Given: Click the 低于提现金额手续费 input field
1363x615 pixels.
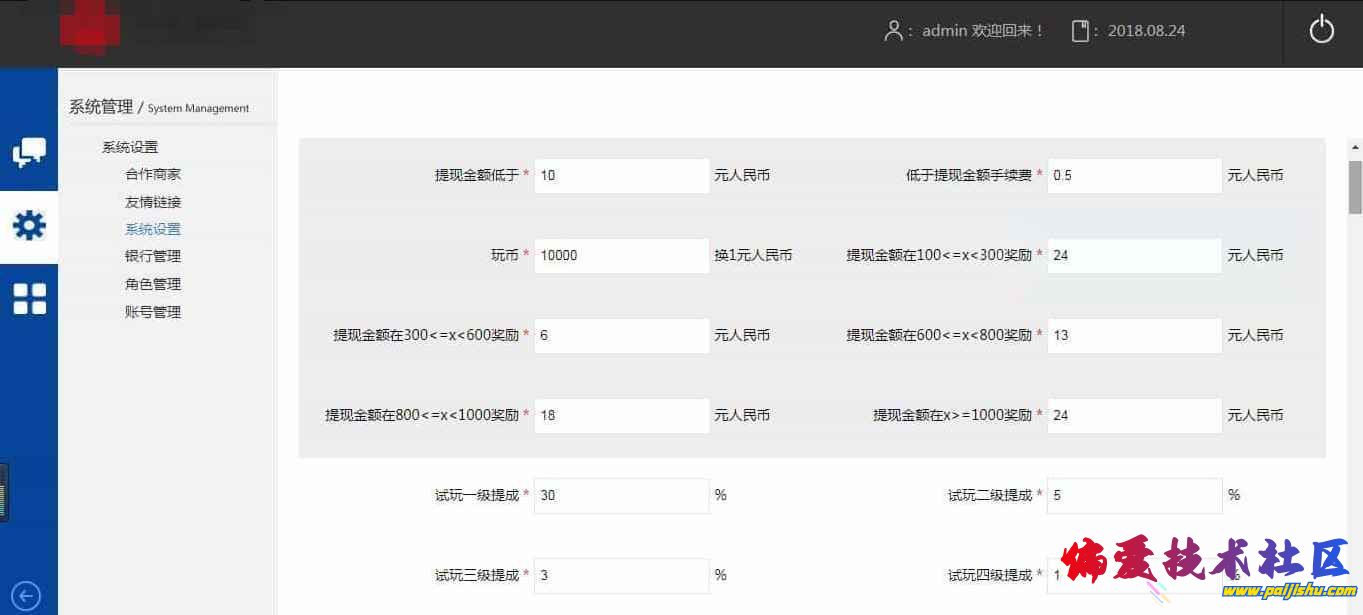Looking at the screenshot, I should [x=1135, y=175].
